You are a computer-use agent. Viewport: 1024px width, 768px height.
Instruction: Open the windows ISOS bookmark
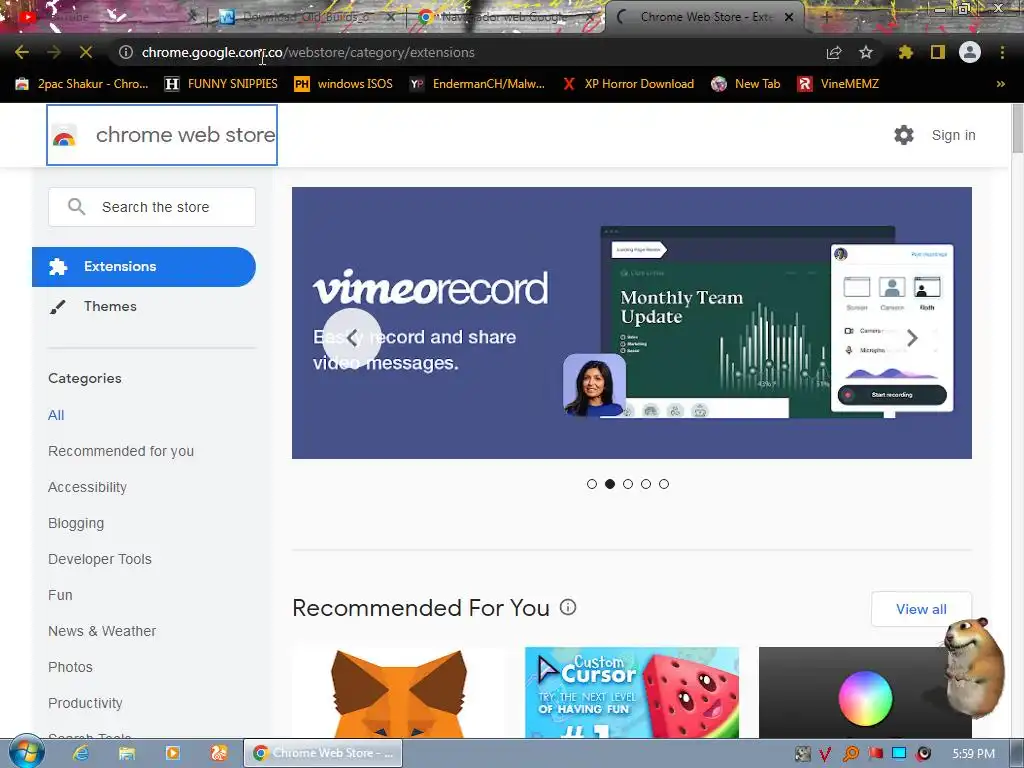point(344,84)
